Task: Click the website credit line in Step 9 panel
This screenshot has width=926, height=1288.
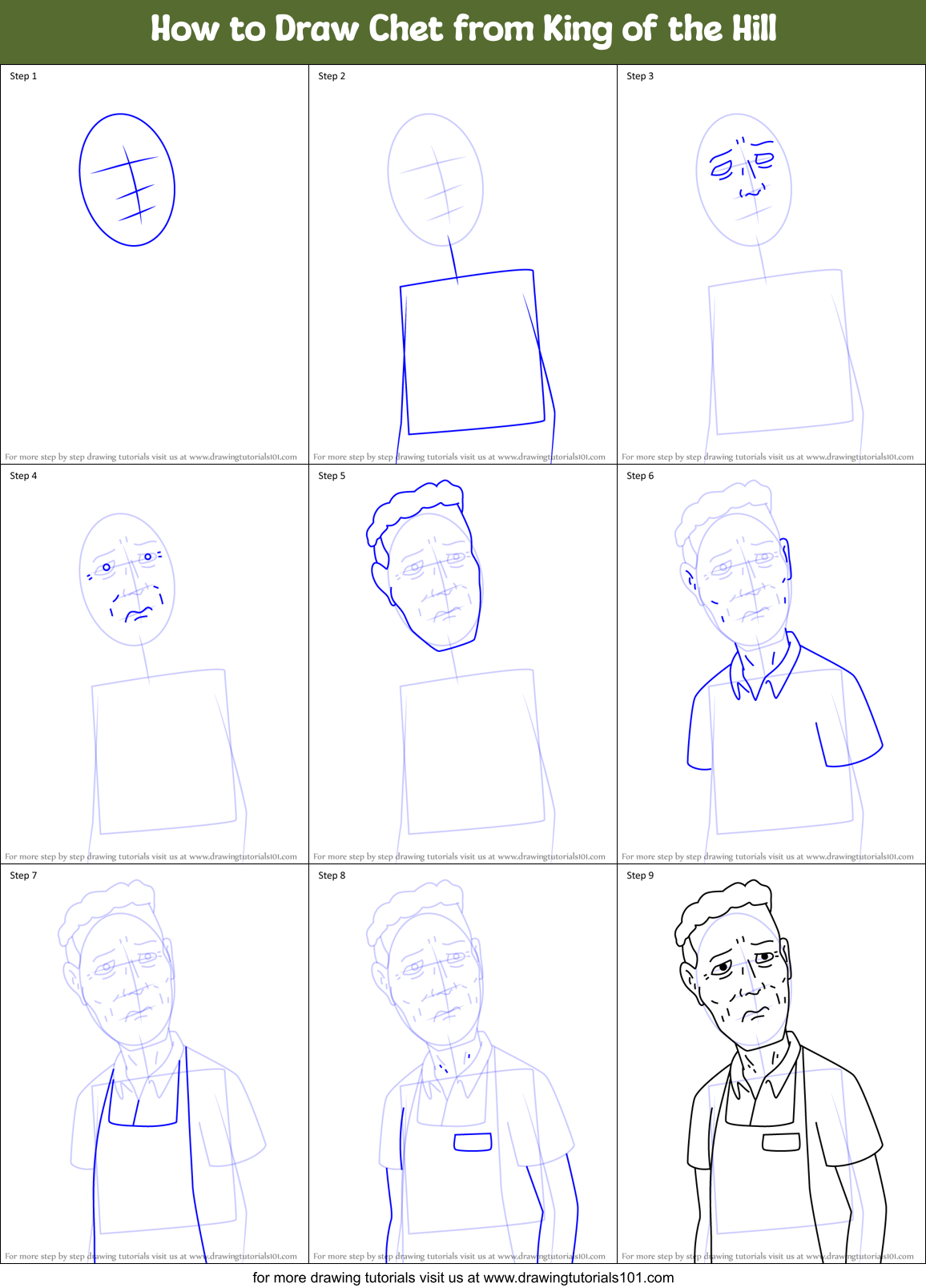Action: click(767, 1257)
